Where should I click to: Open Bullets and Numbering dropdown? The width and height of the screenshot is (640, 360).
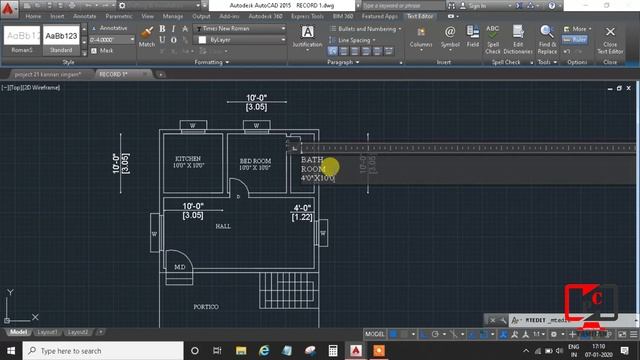[366, 29]
